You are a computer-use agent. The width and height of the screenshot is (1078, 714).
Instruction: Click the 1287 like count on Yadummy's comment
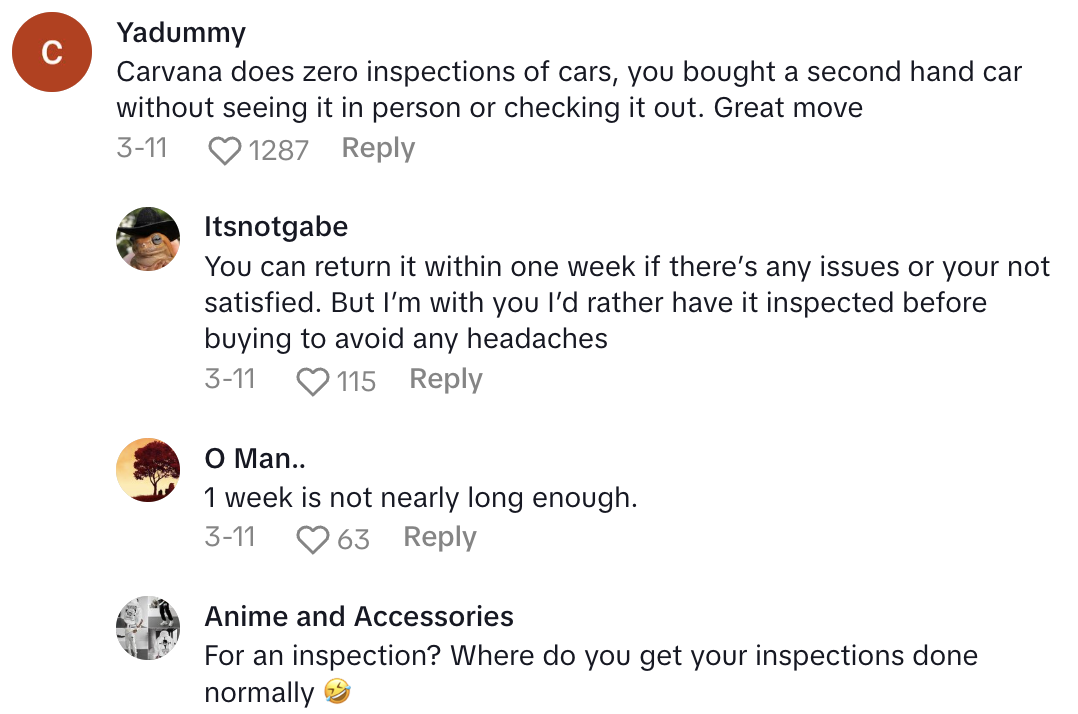point(278,150)
